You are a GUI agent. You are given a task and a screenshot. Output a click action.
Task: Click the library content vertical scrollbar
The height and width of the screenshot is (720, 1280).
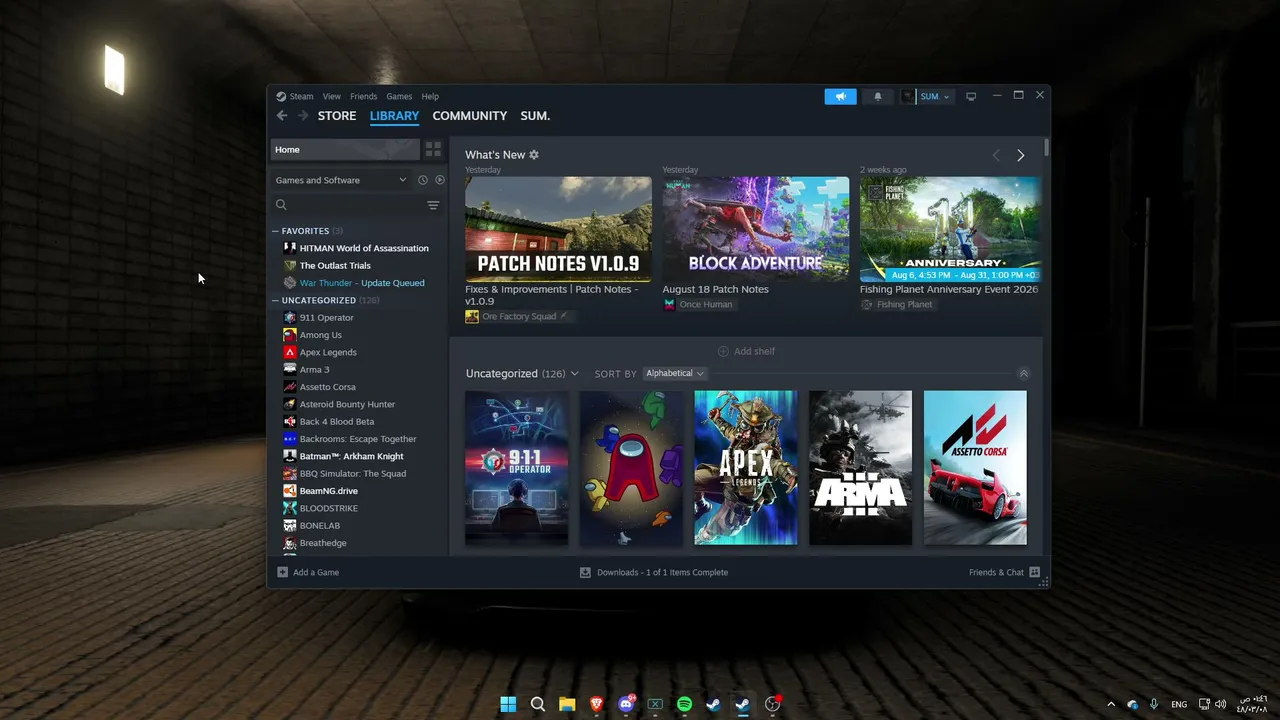click(x=1046, y=148)
